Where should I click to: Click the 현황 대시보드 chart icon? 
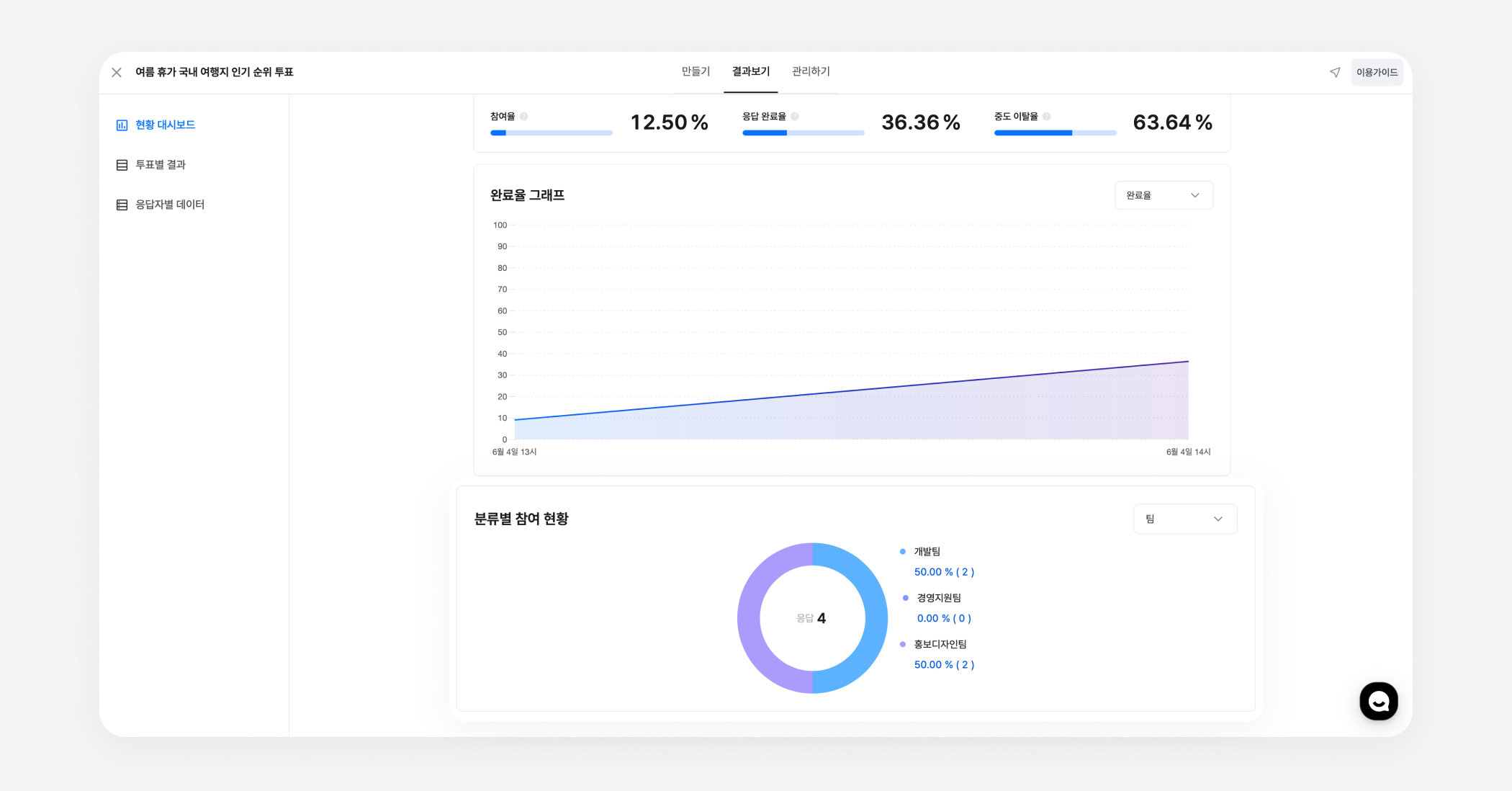122,125
